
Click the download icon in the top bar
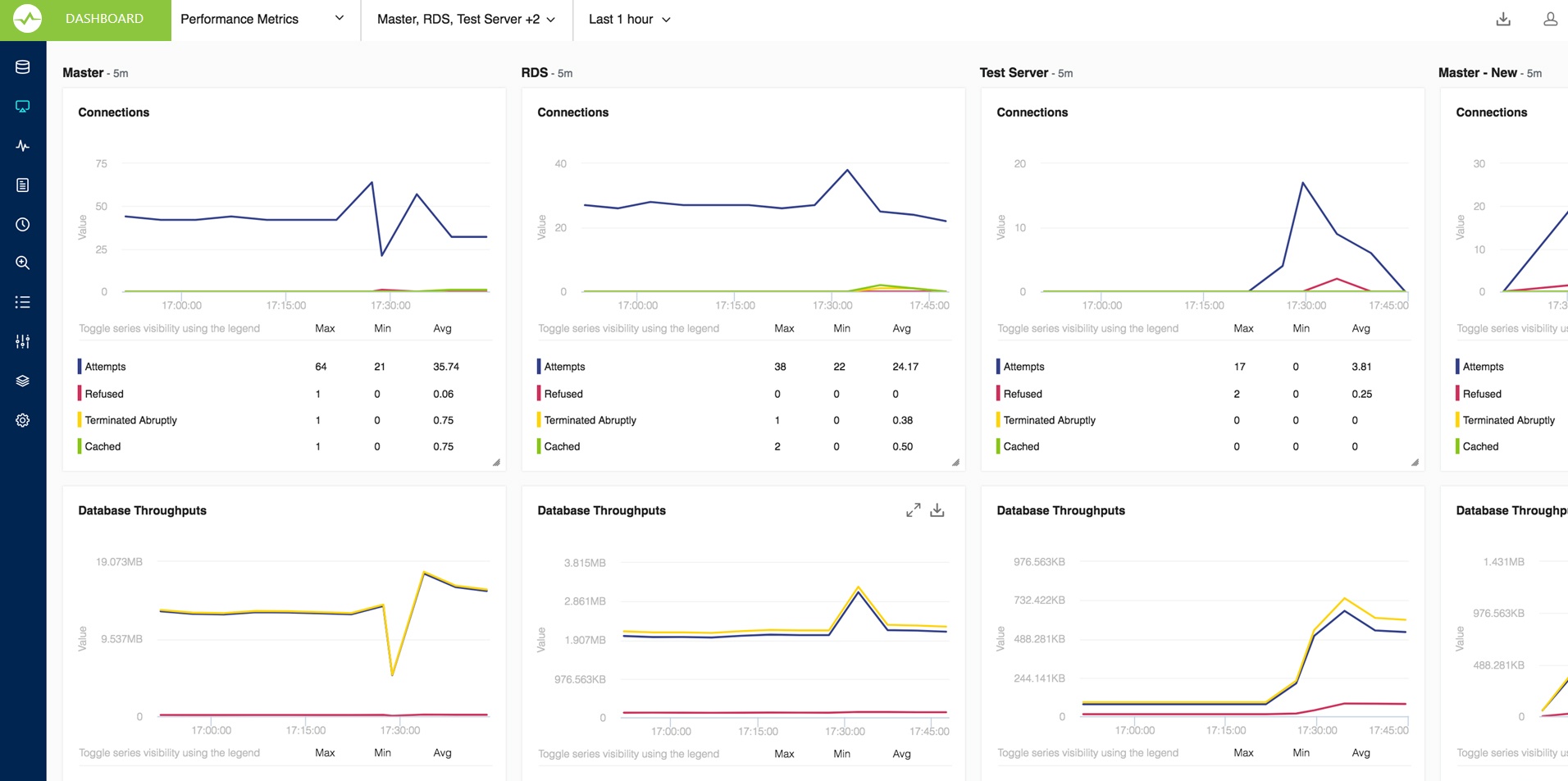(x=1503, y=19)
